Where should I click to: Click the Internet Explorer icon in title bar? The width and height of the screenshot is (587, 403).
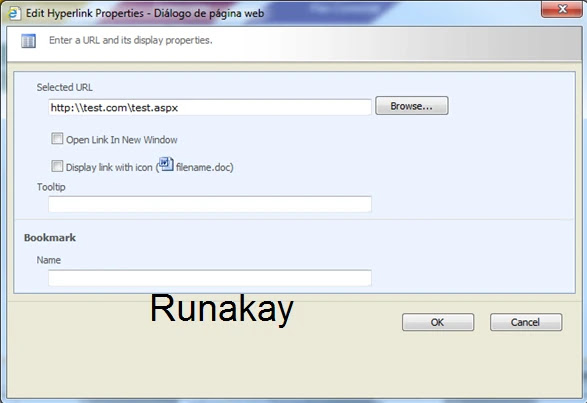(x=14, y=13)
